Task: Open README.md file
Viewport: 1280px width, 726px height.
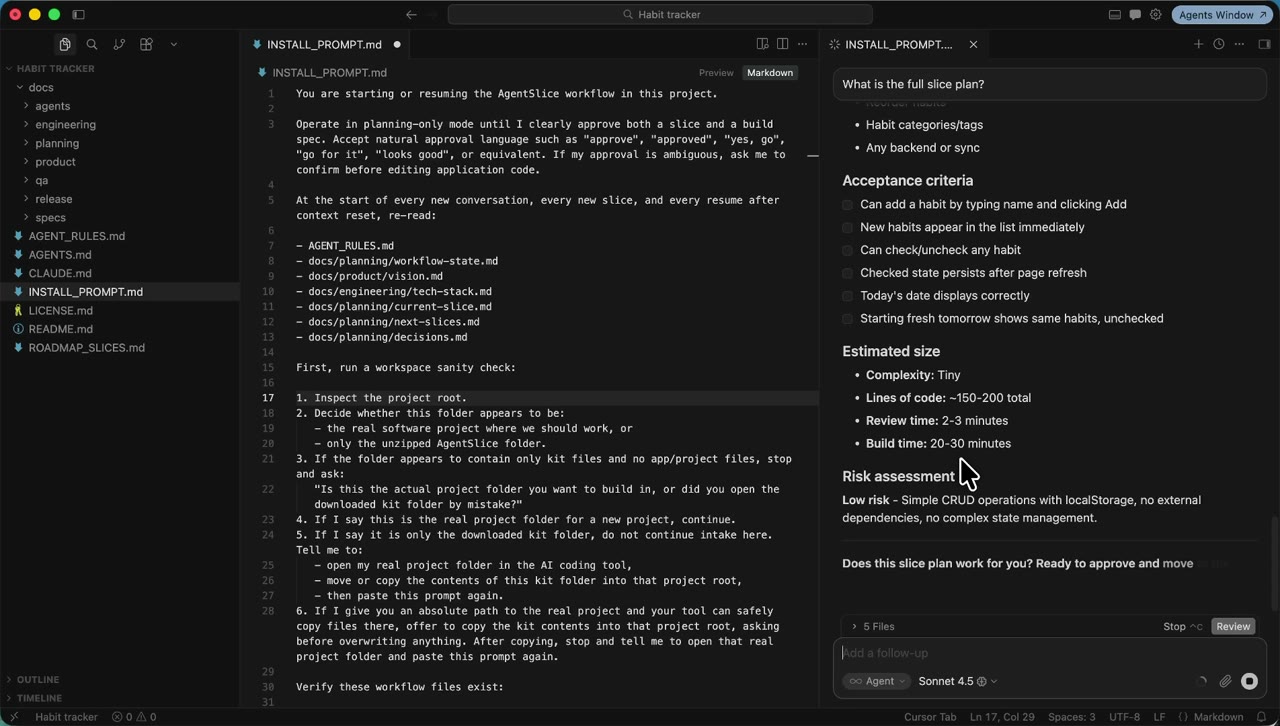Action: (60, 329)
